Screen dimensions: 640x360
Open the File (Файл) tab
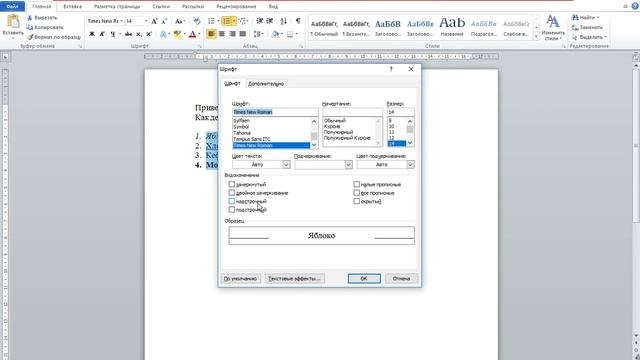pos(12,7)
